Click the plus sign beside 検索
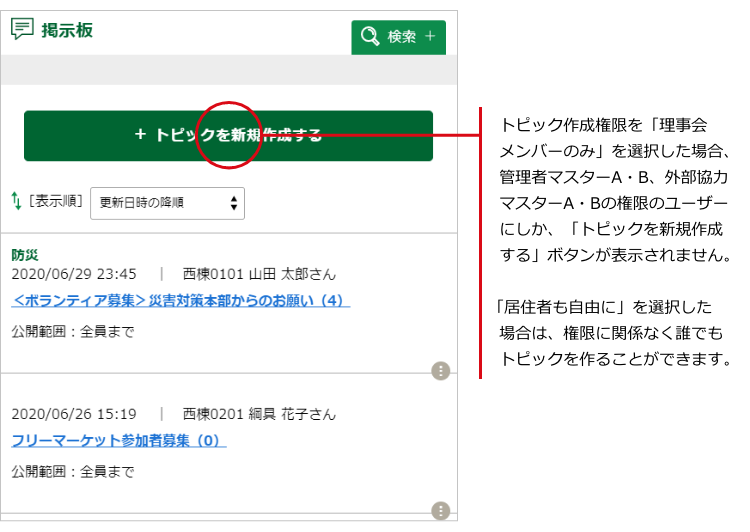The height and width of the screenshot is (532, 750). (x=430, y=37)
